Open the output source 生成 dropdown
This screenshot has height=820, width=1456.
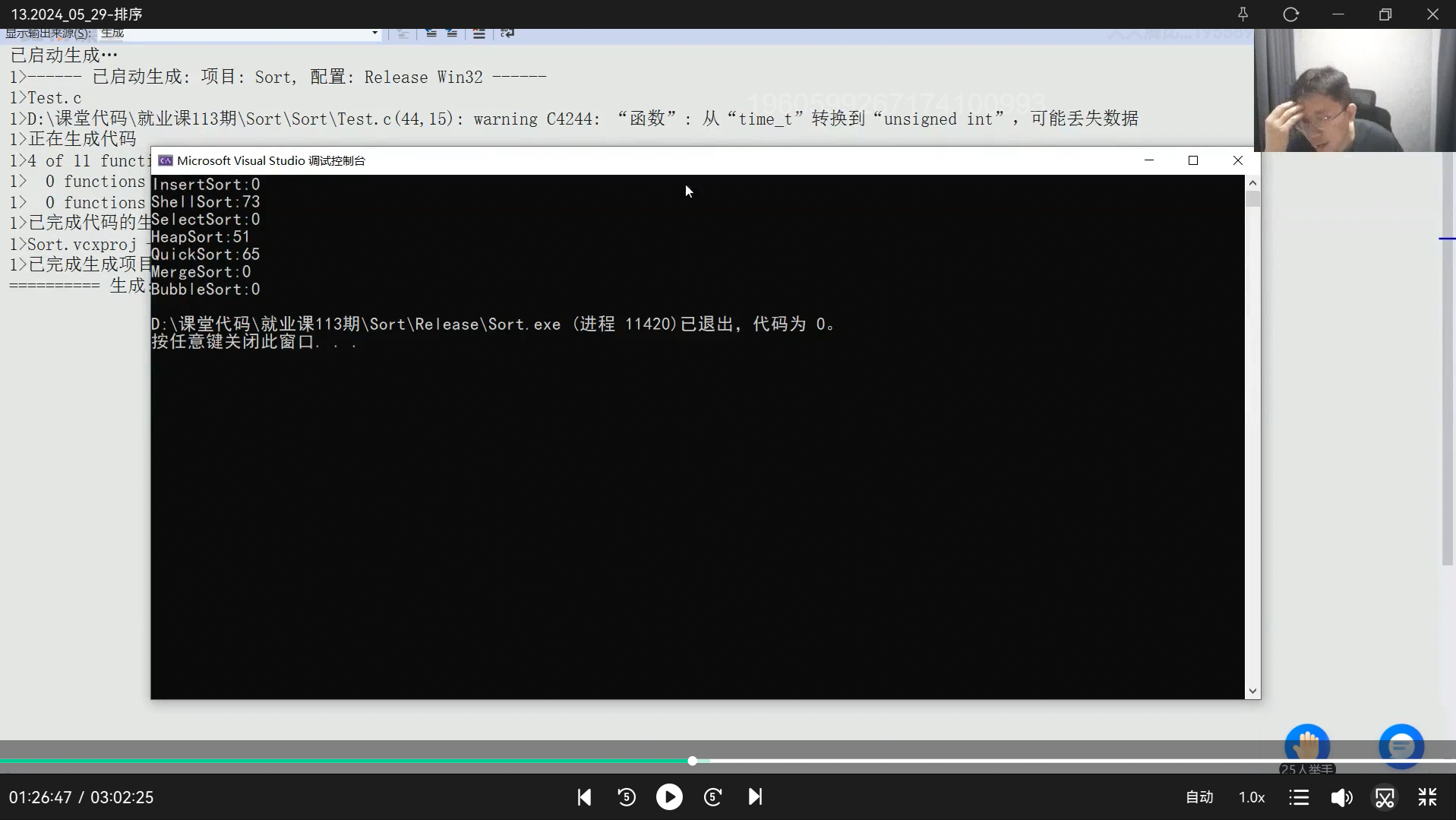(239, 33)
